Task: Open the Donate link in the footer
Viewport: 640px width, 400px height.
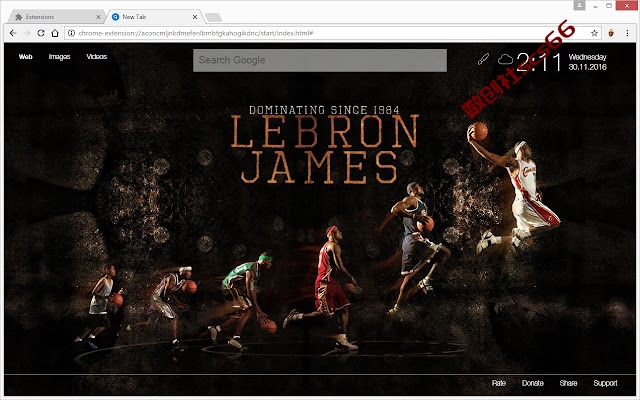Action: pyautogui.click(x=533, y=383)
